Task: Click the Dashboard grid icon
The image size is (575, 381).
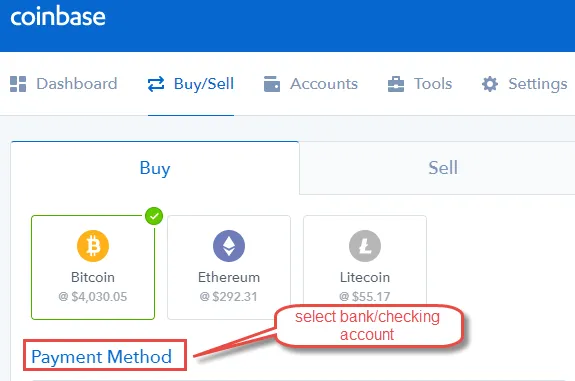Action: 18,84
